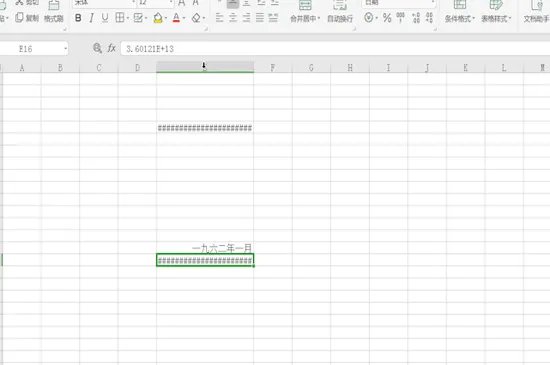The height and width of the screenshot is (365, 550).
Task: Select cell containing 一九六二年一月
Action: pos(205,248)
